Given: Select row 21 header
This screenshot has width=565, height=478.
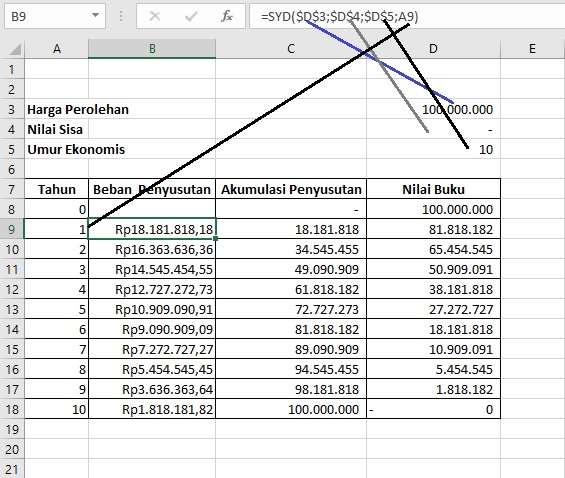Looking at the screenshot, I should (x=12, y=469).
